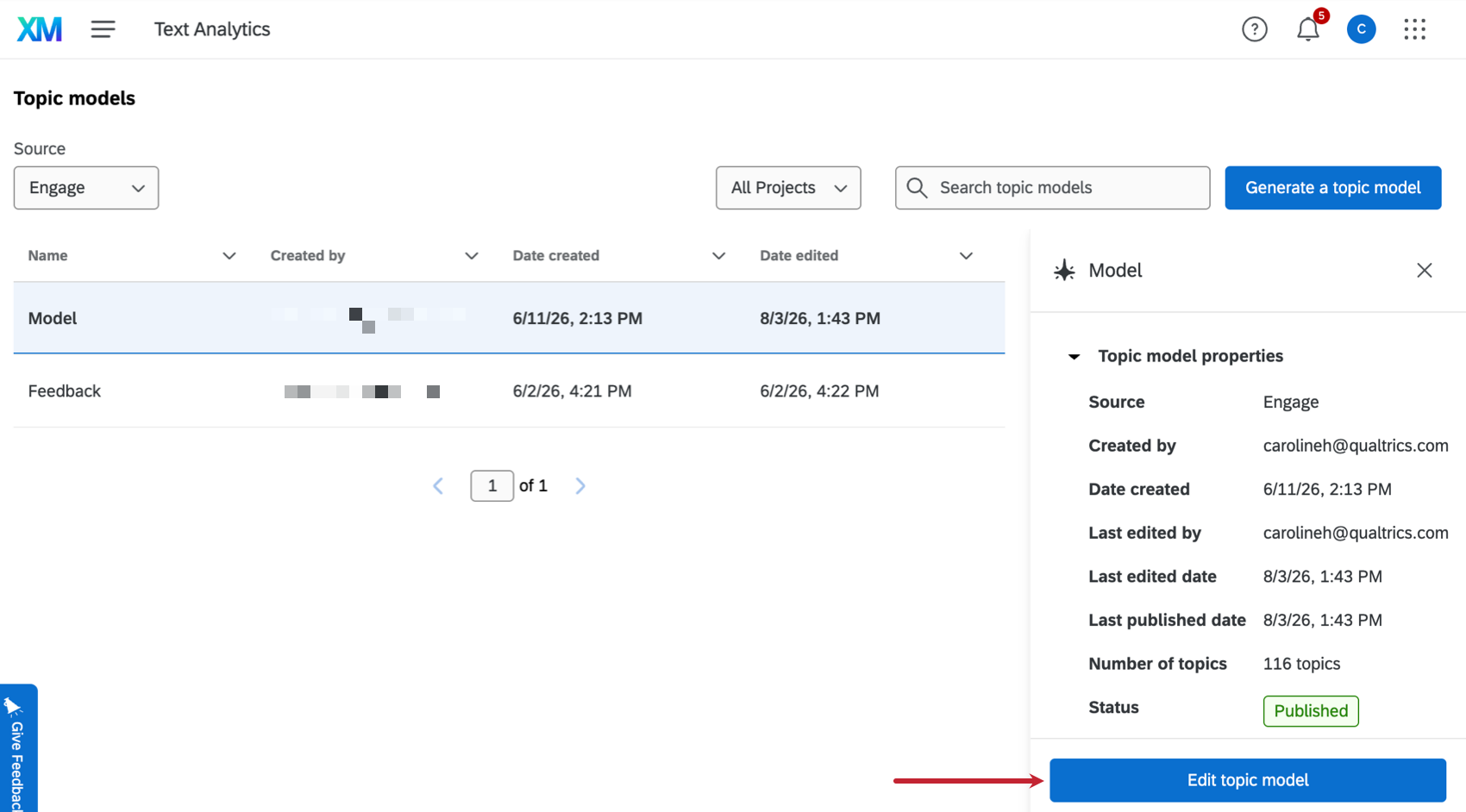The image size is (1466, 812).
Task: Click the Created by email value
Action: point(1356,446)
